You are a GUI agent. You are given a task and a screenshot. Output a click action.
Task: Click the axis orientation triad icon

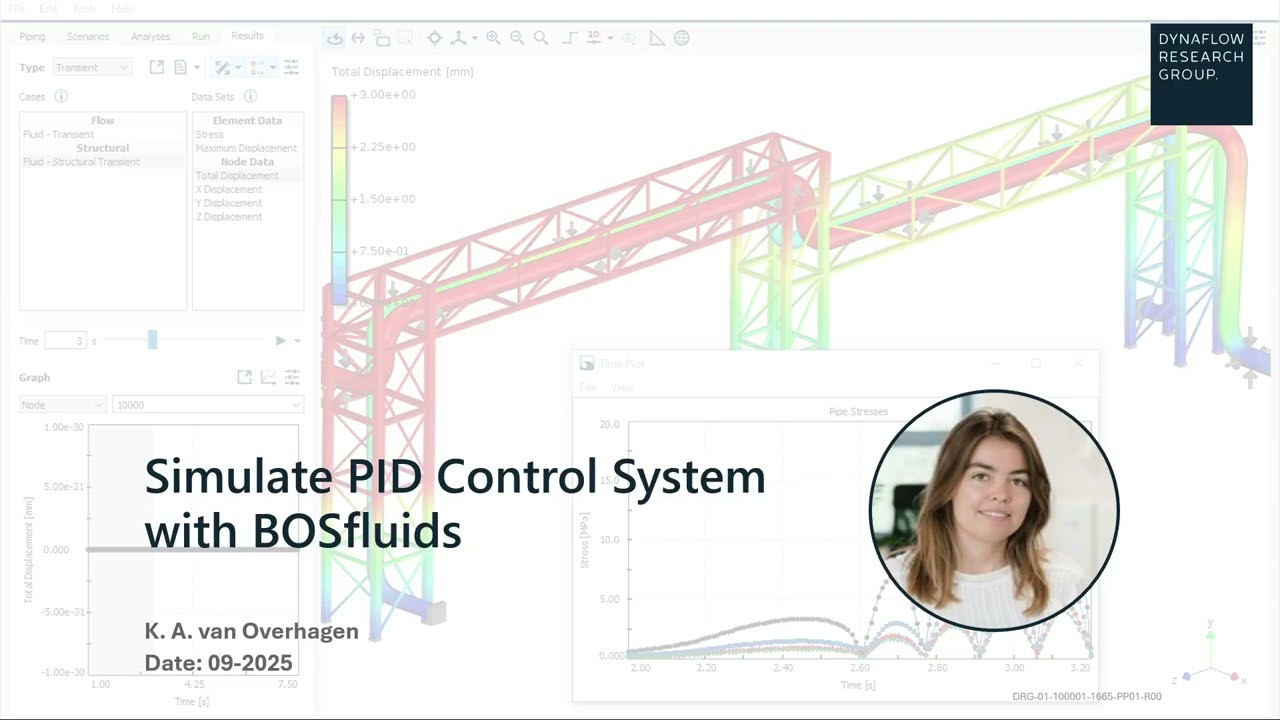[458, 38]
